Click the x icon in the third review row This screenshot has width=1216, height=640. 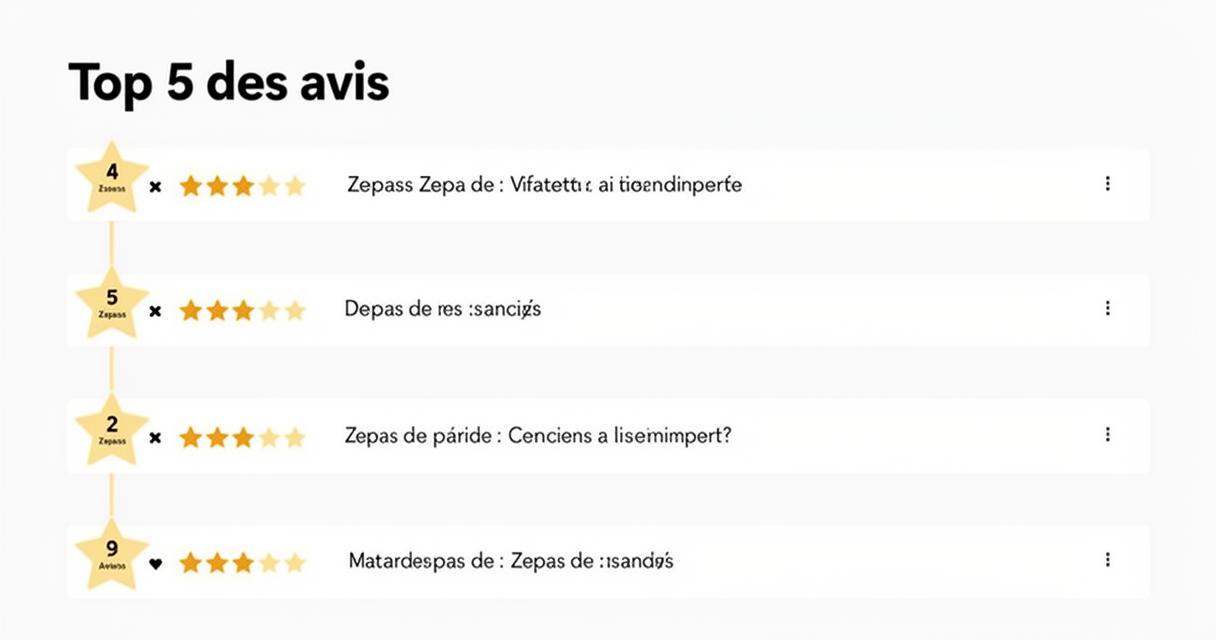coord(155,437)
